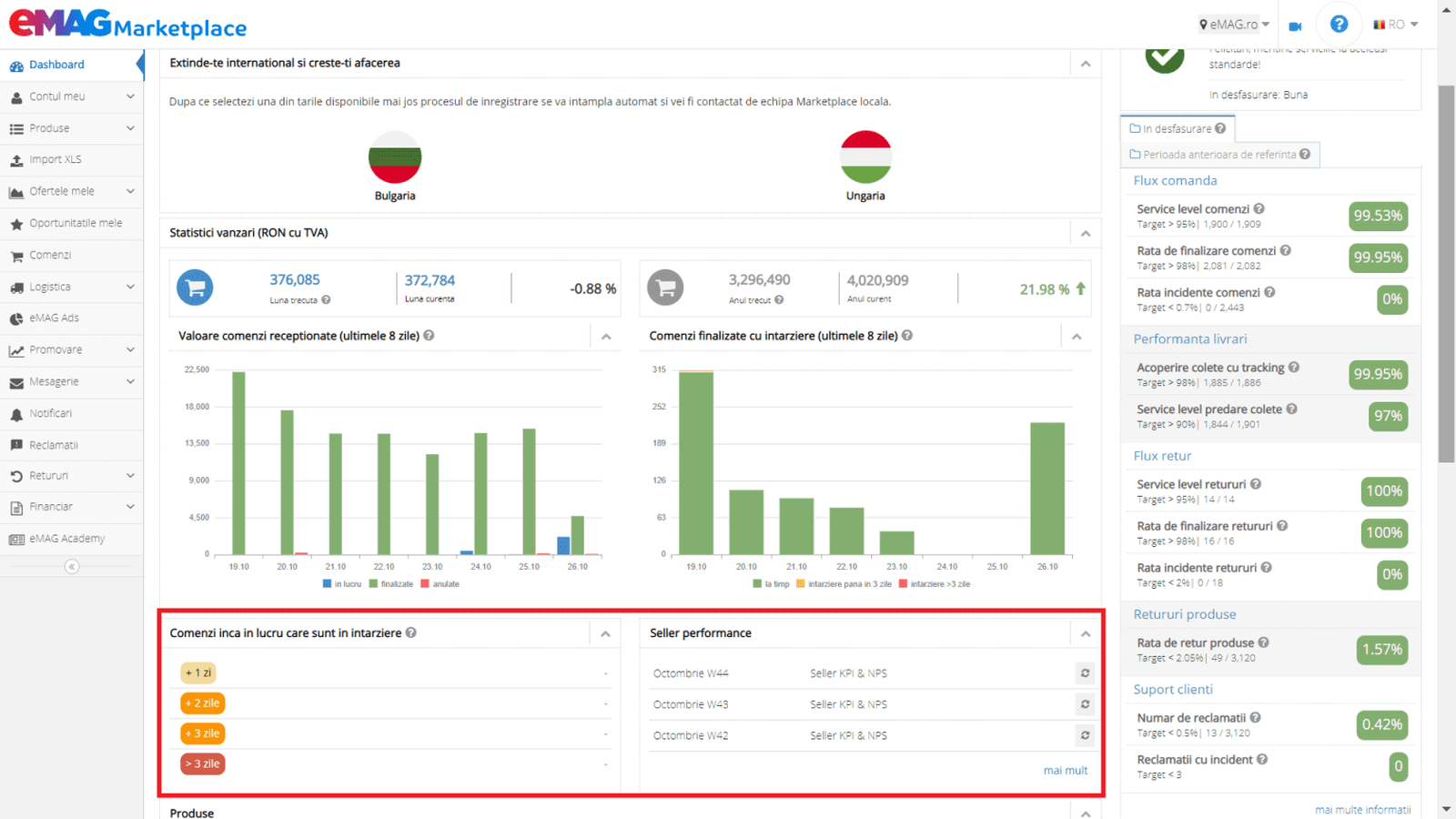Viewport: 1456px width, 819px height.
Task: Open the blue help question mark icon
Action: coord(1339,25)
